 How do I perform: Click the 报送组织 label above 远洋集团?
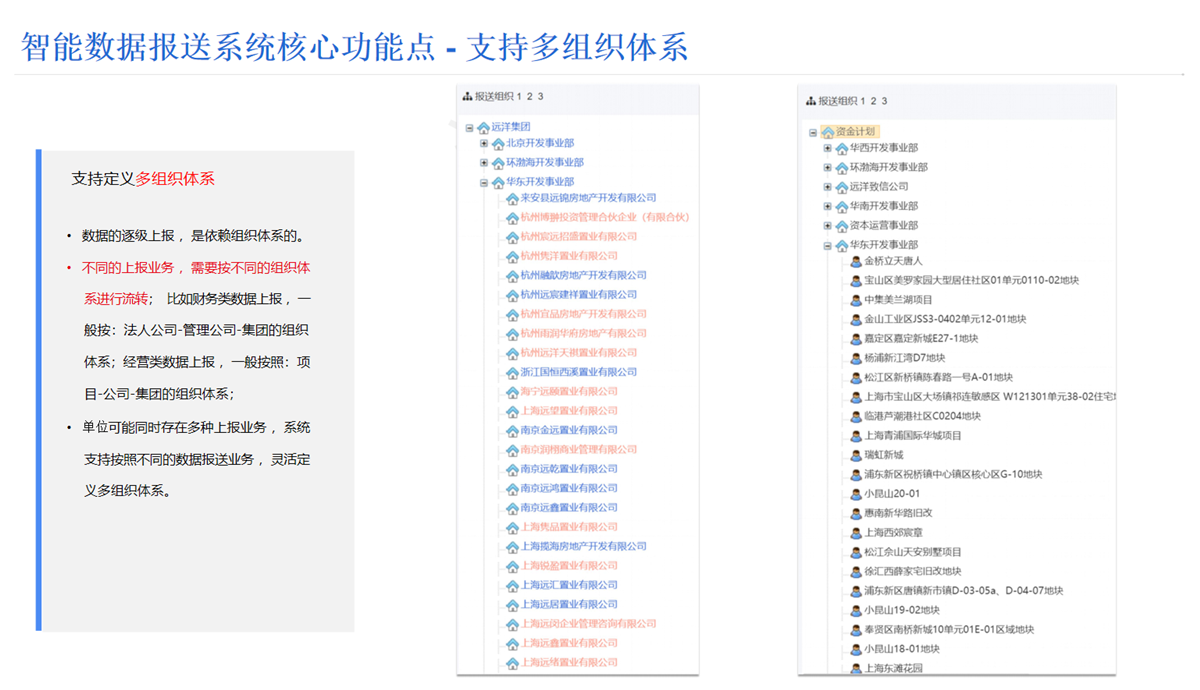pyautogui.click(x=494, y=97)
